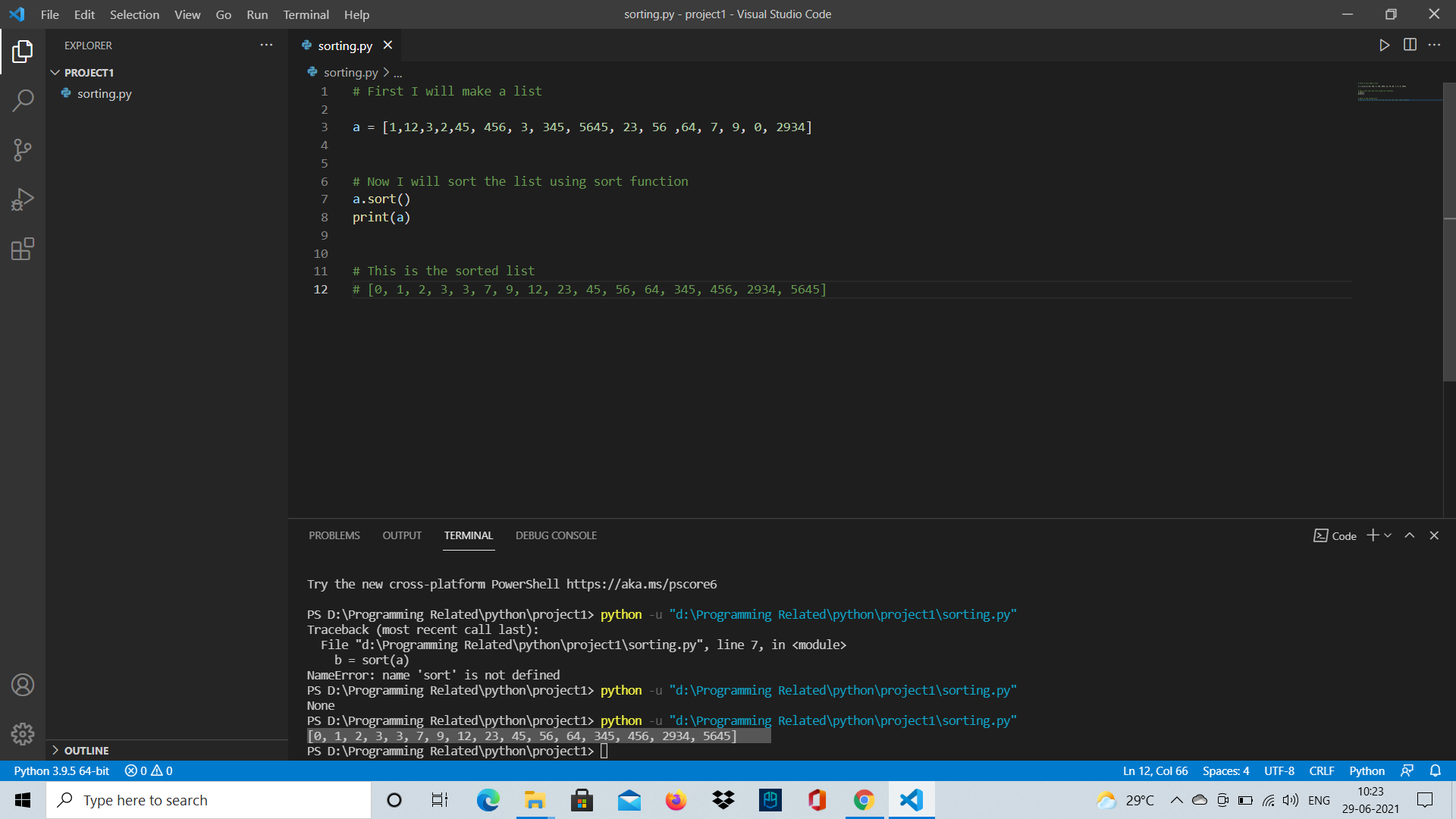
Task: Click Python 3.9.5 64-bit interpreter selector
Action: pos(61,770)
